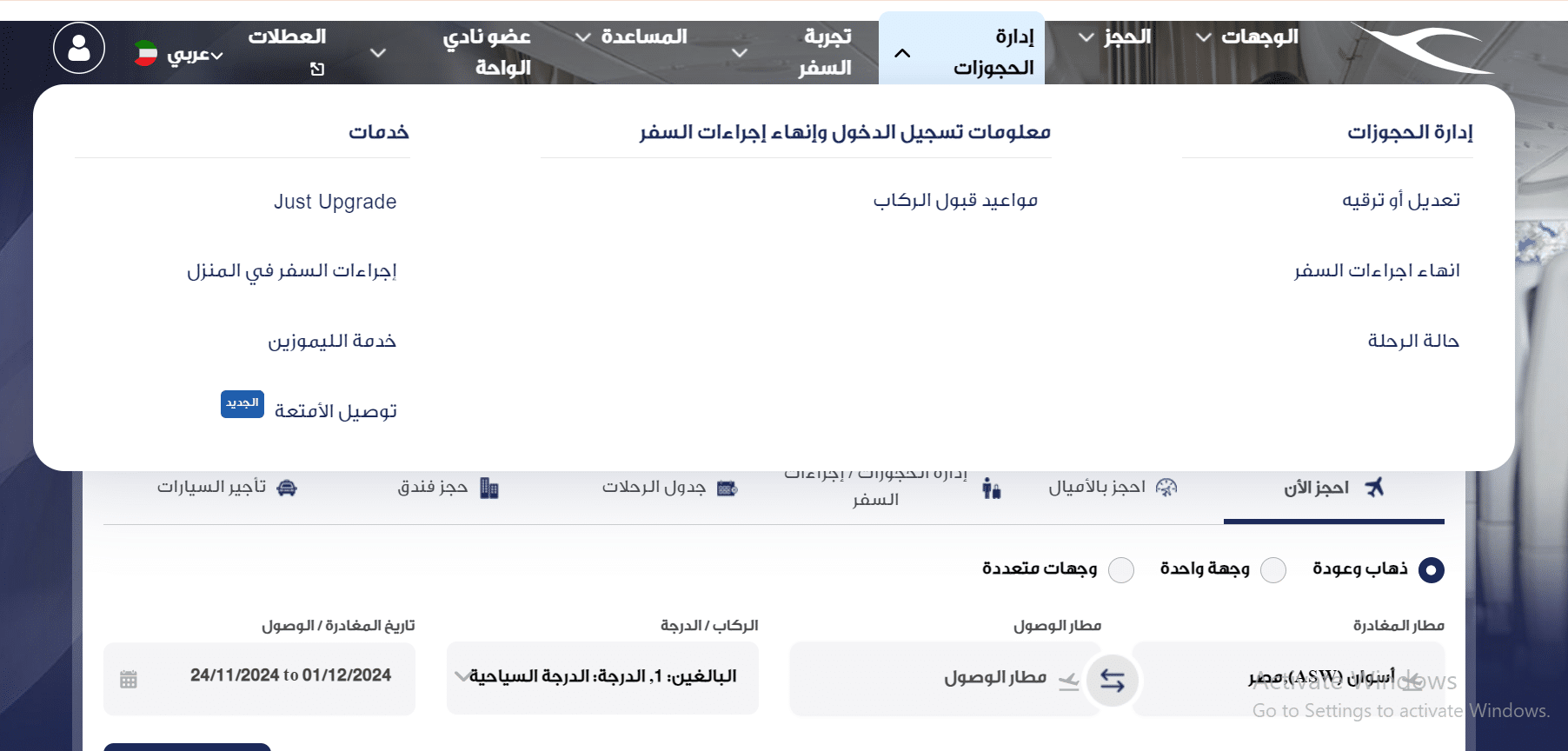
Task: Switch to جدول الرحلات tab
Action: pos(670,488)
